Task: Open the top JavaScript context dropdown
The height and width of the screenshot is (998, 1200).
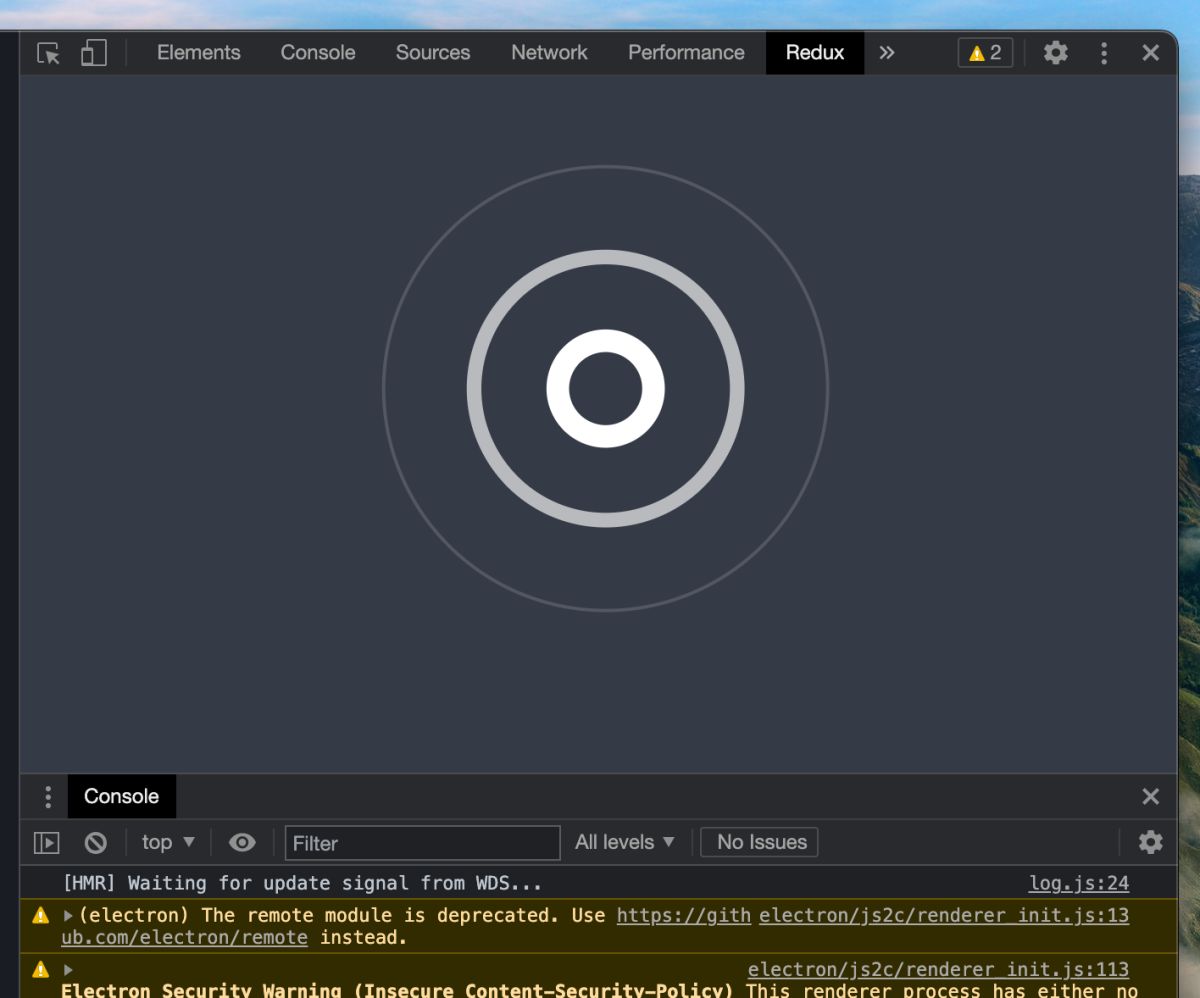Action: (x=168, y=842)
